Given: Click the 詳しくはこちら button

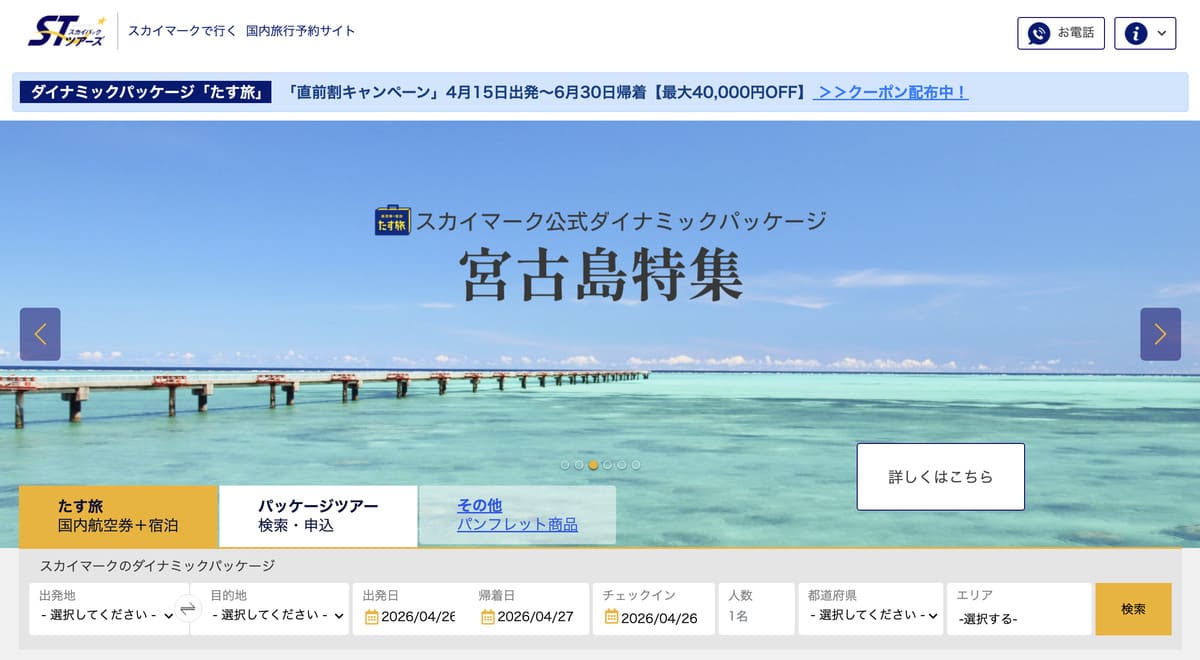Looking at the screenshot, I should pos(940,476).
